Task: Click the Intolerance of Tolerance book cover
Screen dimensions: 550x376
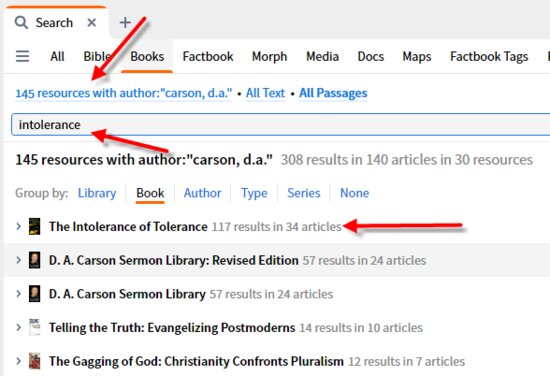Action: (x=34, y=227)
